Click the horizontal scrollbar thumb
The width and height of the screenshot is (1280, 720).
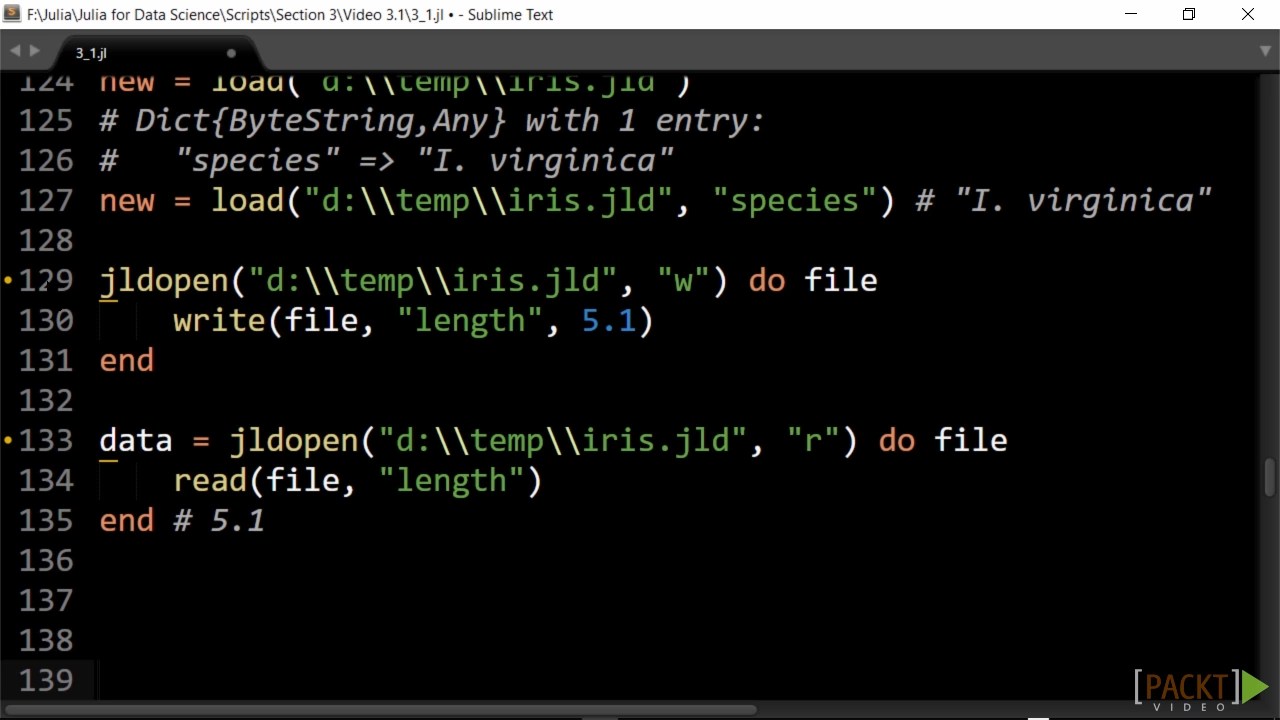point(380,711)
